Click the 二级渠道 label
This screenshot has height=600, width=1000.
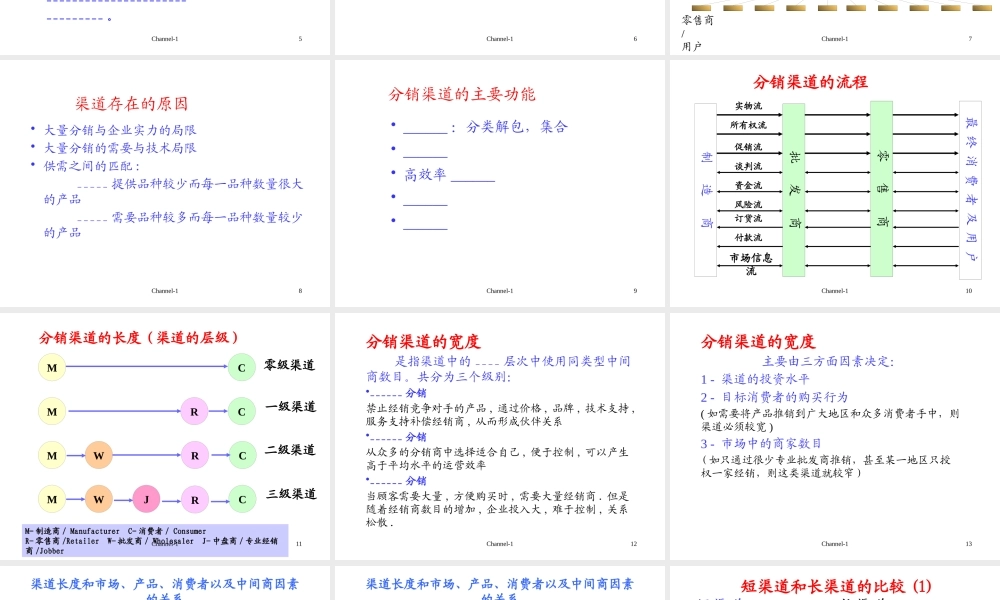pos(290,450)
